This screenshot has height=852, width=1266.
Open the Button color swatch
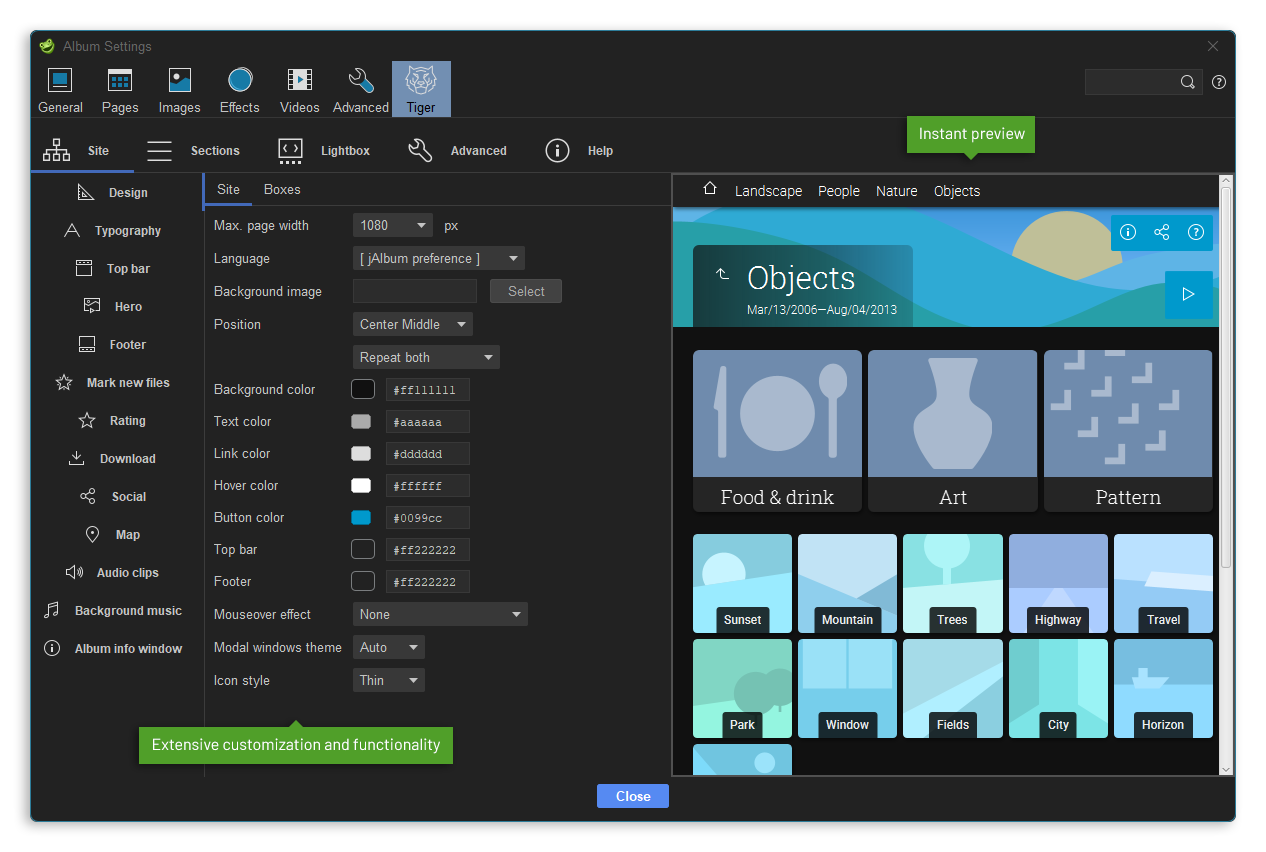pyautogui.click(x=361, y=517)
